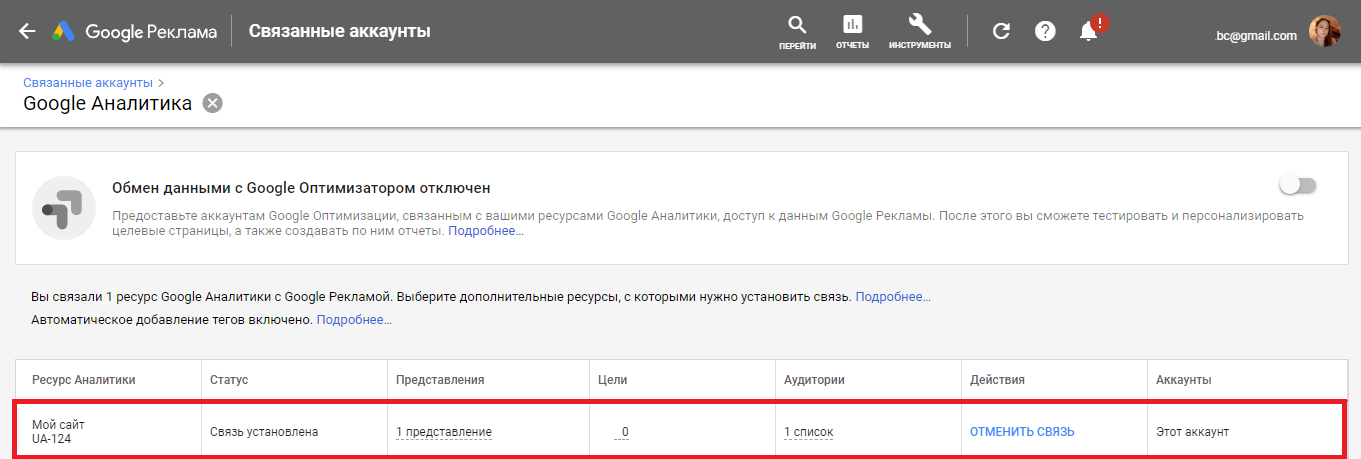
Task: Click the Цели column header
Action: coord(612,380)
